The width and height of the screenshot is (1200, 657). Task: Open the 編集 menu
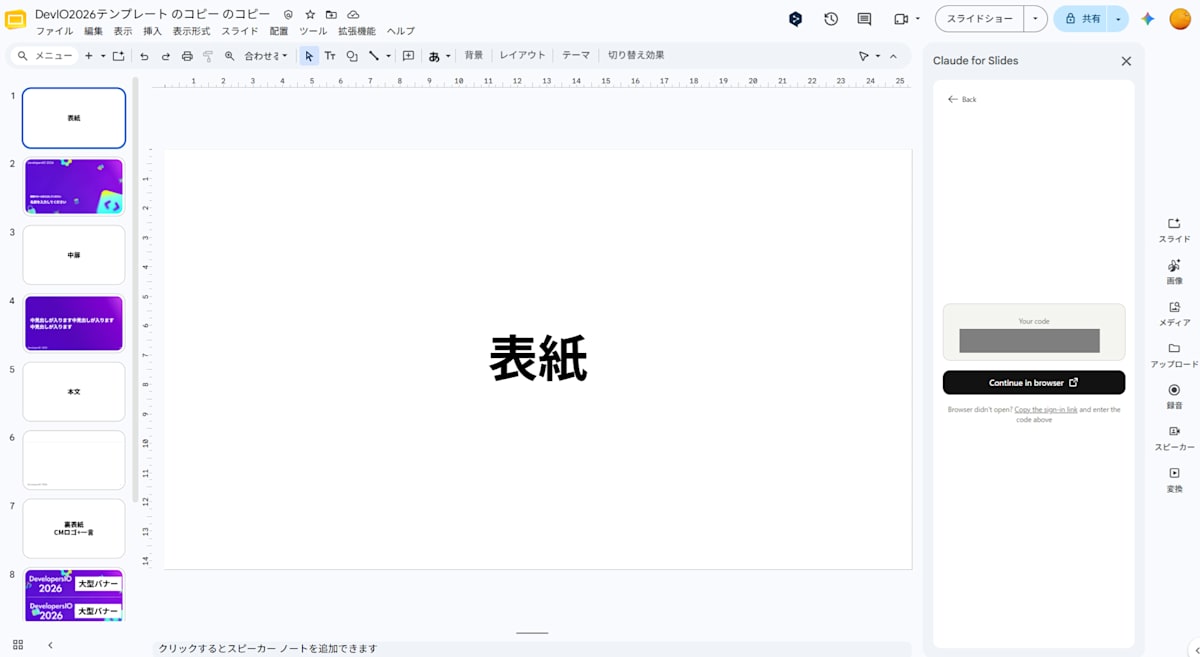coord(93,31)
